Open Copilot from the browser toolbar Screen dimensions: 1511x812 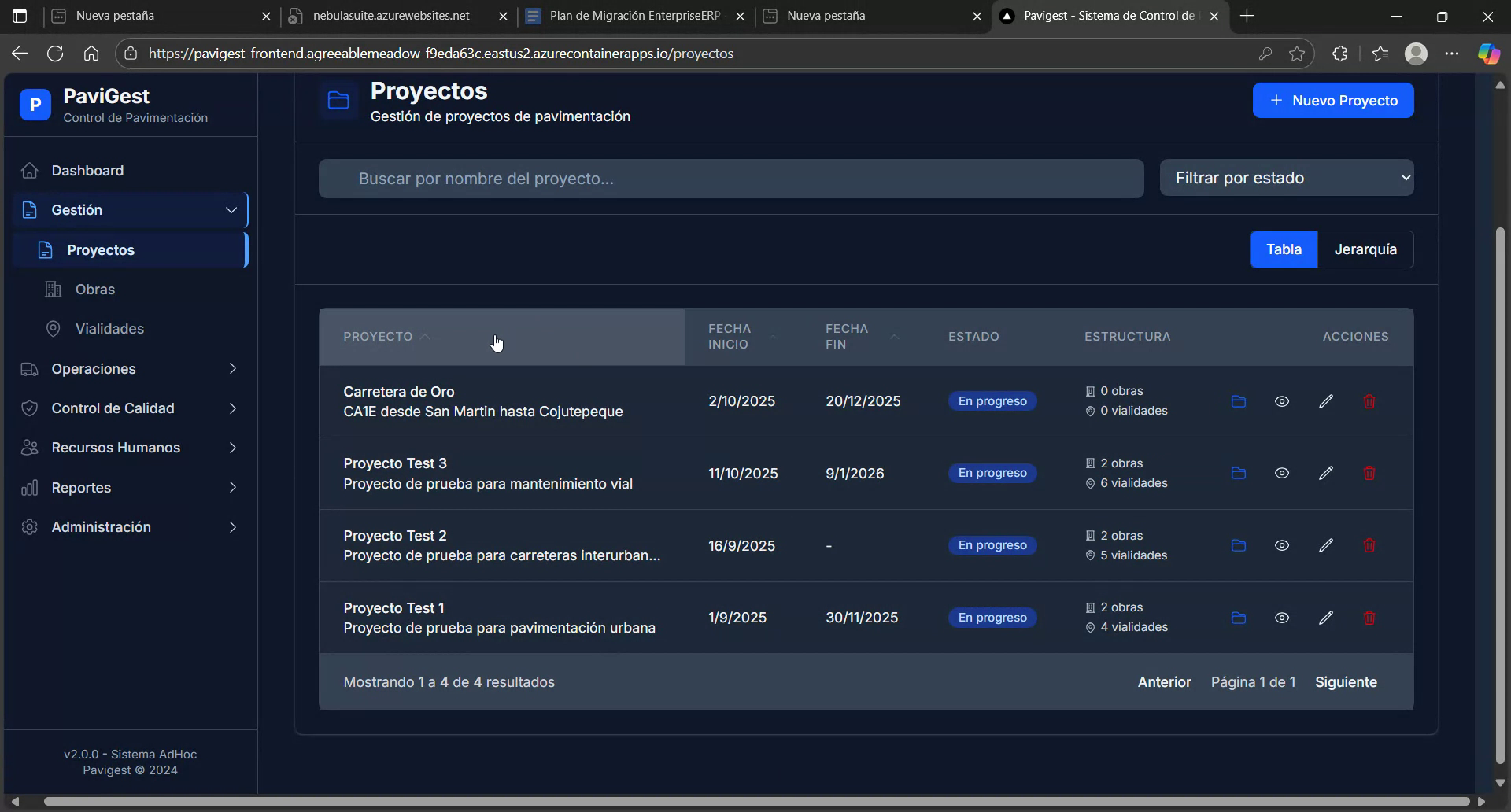click(x=1487, y=53)
